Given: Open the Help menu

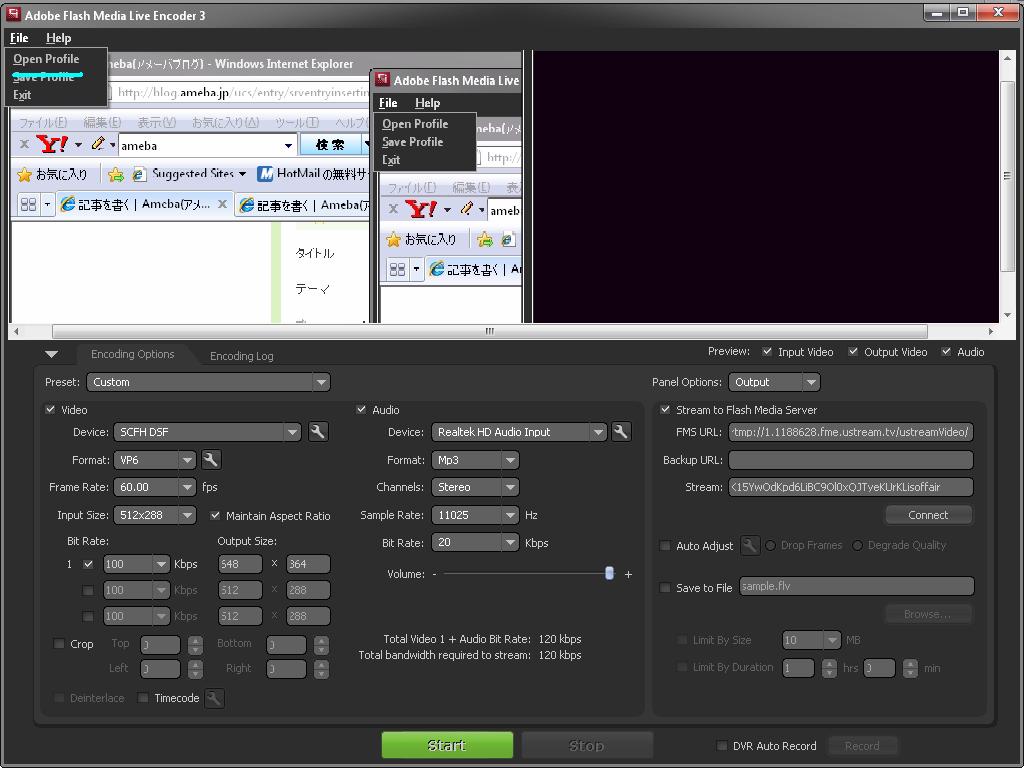Looking at the screenshot, I should tap(58, 38).
